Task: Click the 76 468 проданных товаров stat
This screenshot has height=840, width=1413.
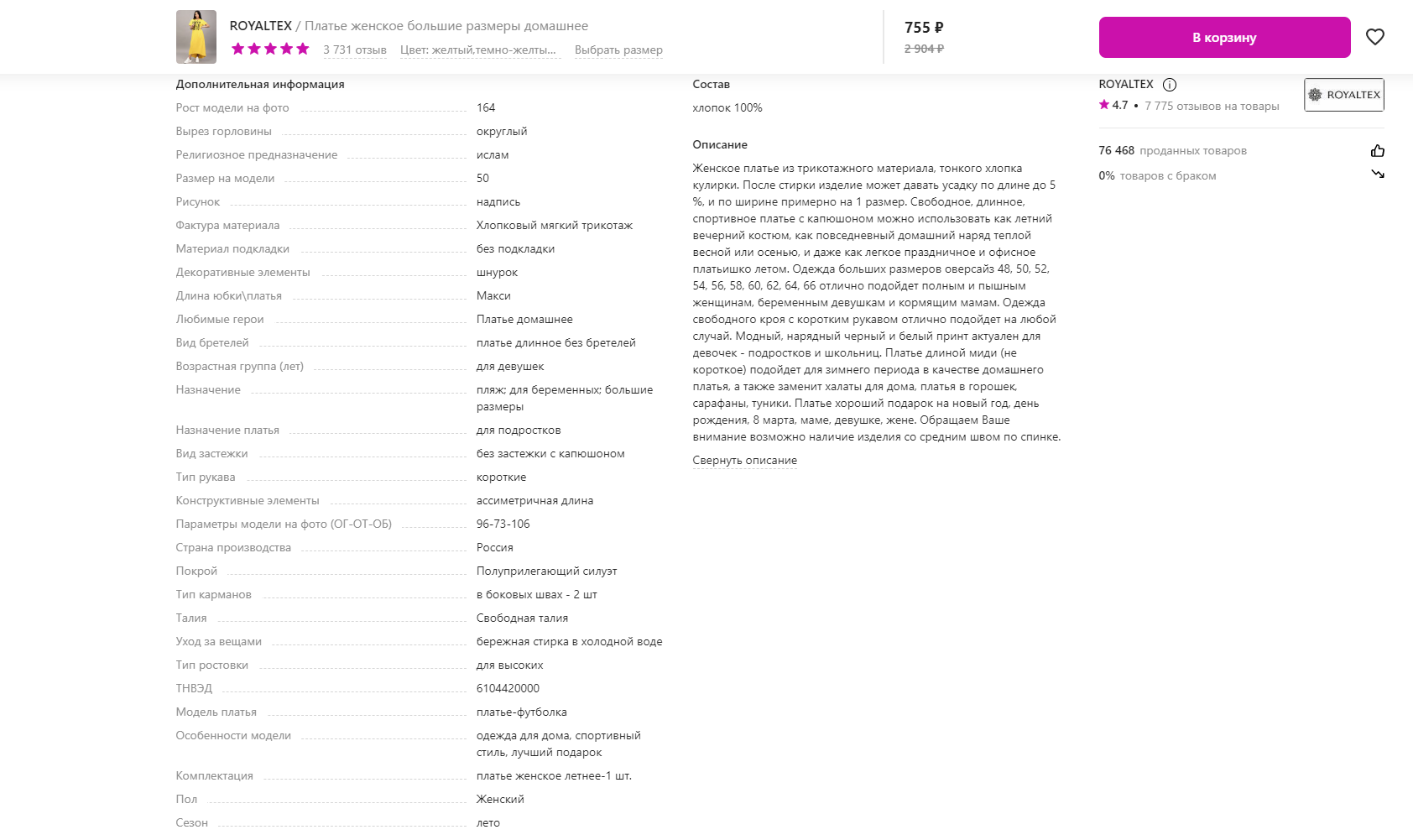Action: (1172, 150)
